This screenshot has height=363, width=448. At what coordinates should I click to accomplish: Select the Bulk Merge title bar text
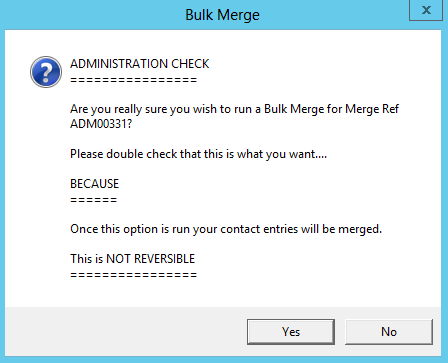click(x=222, y=15)
